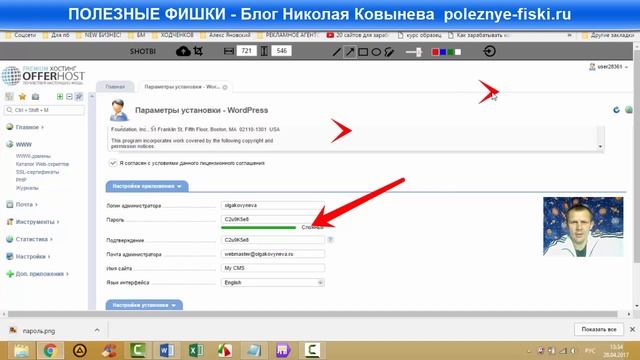
Task: Click the pin icon in sidebar toolbar
Action: pyautogui.click(x=79, y=96)
